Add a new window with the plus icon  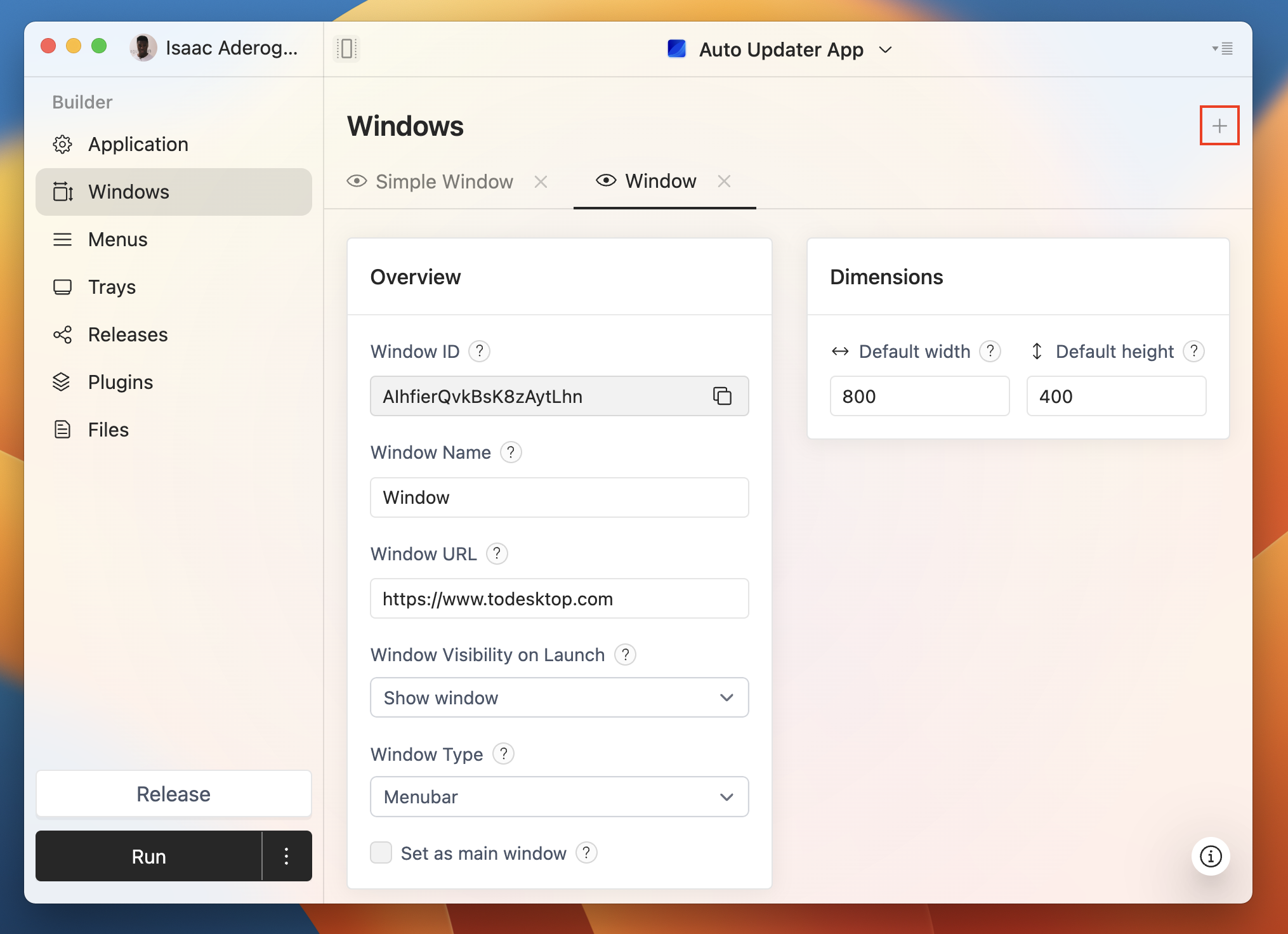pos(1219,125)
